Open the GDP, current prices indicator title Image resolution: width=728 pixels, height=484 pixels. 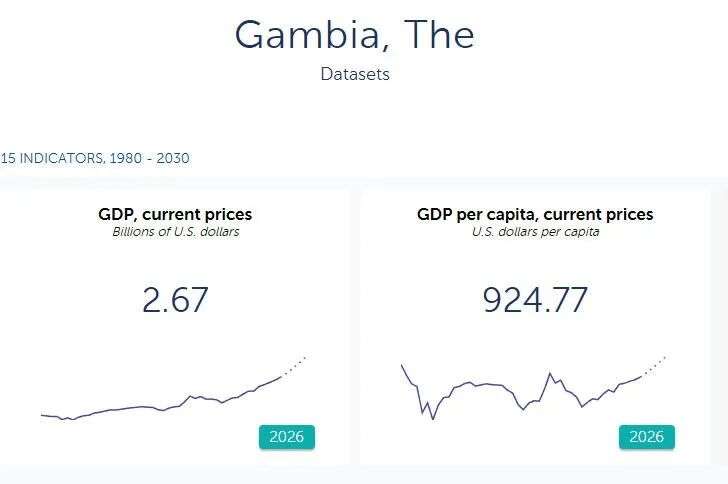[x=175, y=214]
